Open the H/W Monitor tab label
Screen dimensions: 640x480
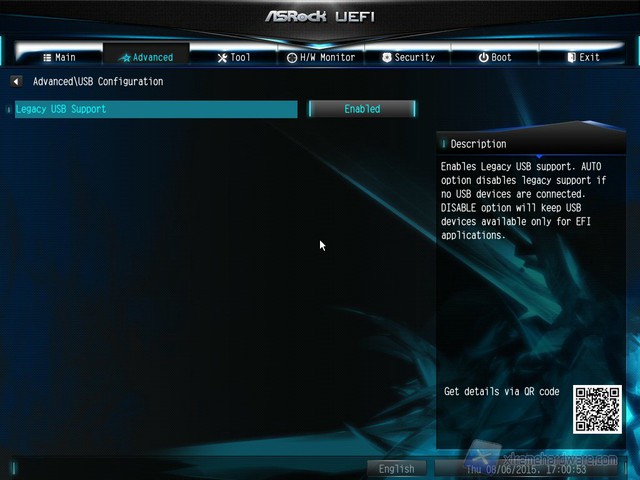coord(327,58)
